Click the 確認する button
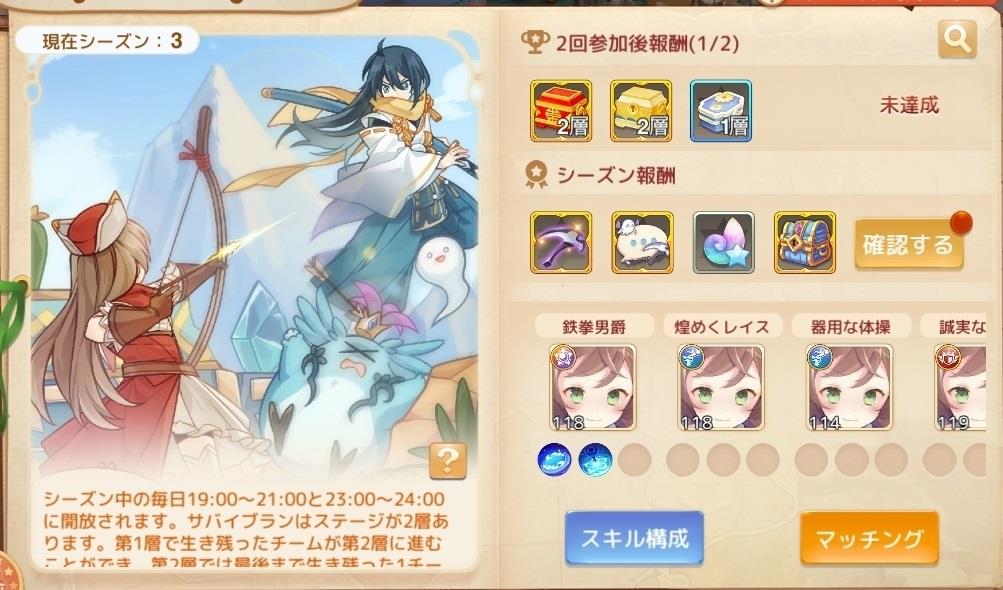 [909, 244]
